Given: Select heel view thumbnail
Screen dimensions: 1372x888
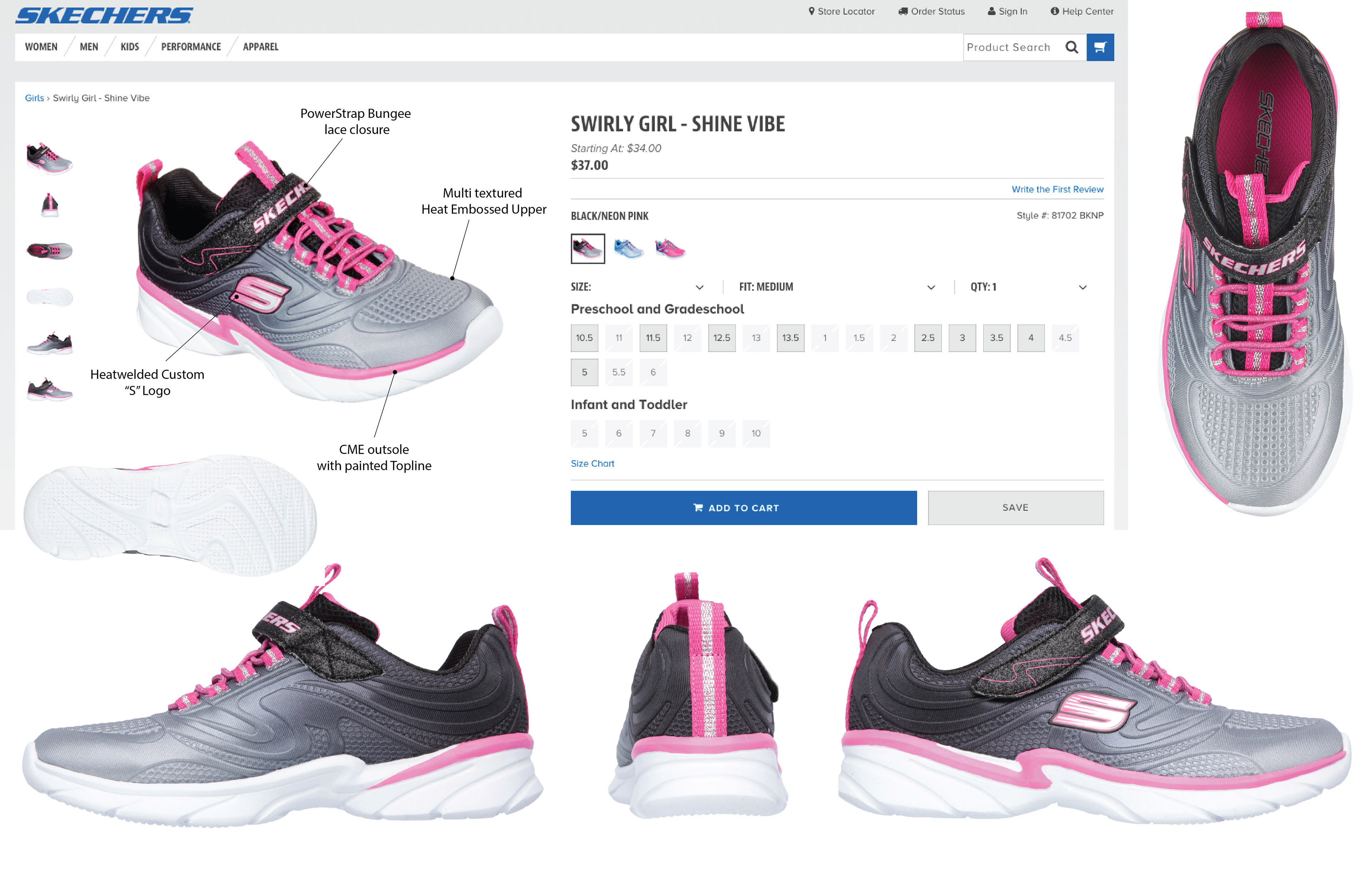Looking at the screenshot, I should coord(50,205).
